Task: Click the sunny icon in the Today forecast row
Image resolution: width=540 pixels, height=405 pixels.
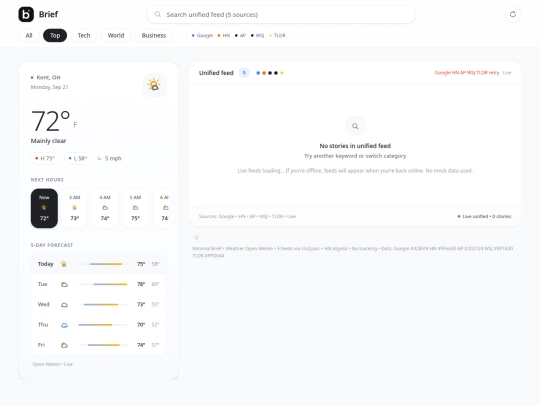Action: tap(64, 264)
